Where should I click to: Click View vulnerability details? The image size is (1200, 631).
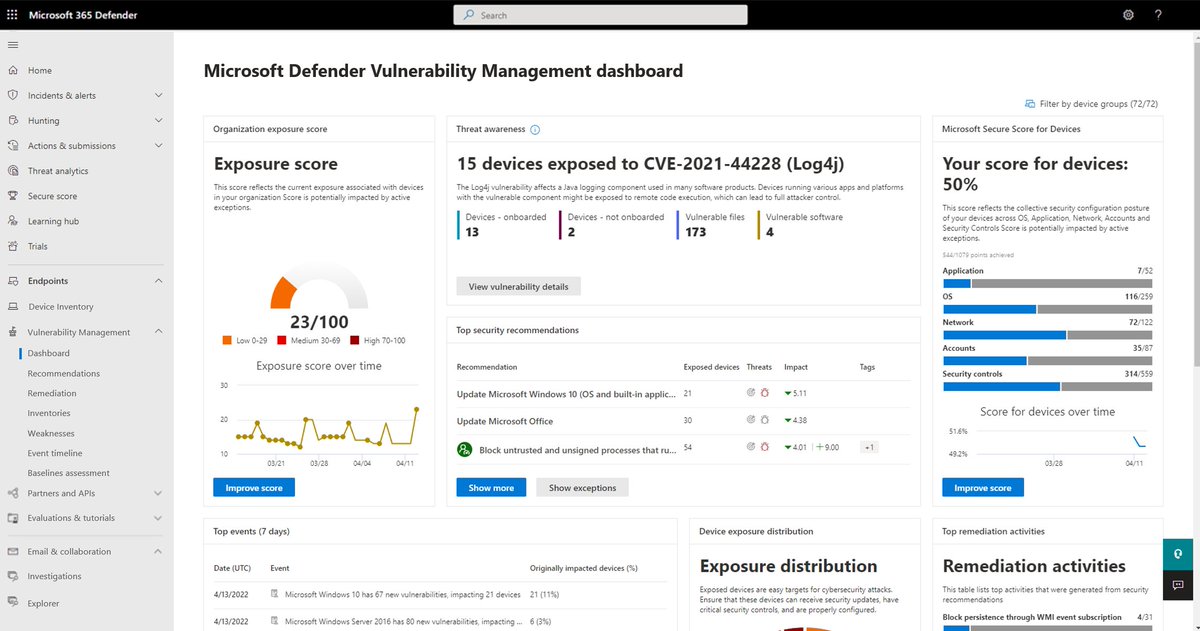pyautogui.click(x=518, y=285)
